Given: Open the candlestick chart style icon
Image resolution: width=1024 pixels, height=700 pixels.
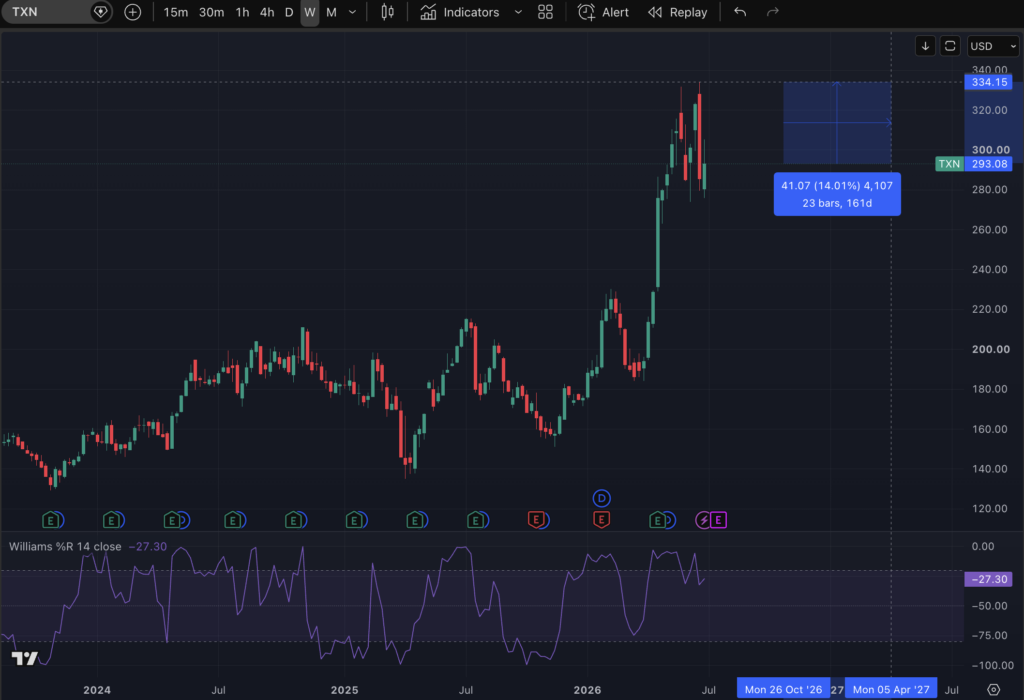Looking at the screenshot, I should [387, 12].
